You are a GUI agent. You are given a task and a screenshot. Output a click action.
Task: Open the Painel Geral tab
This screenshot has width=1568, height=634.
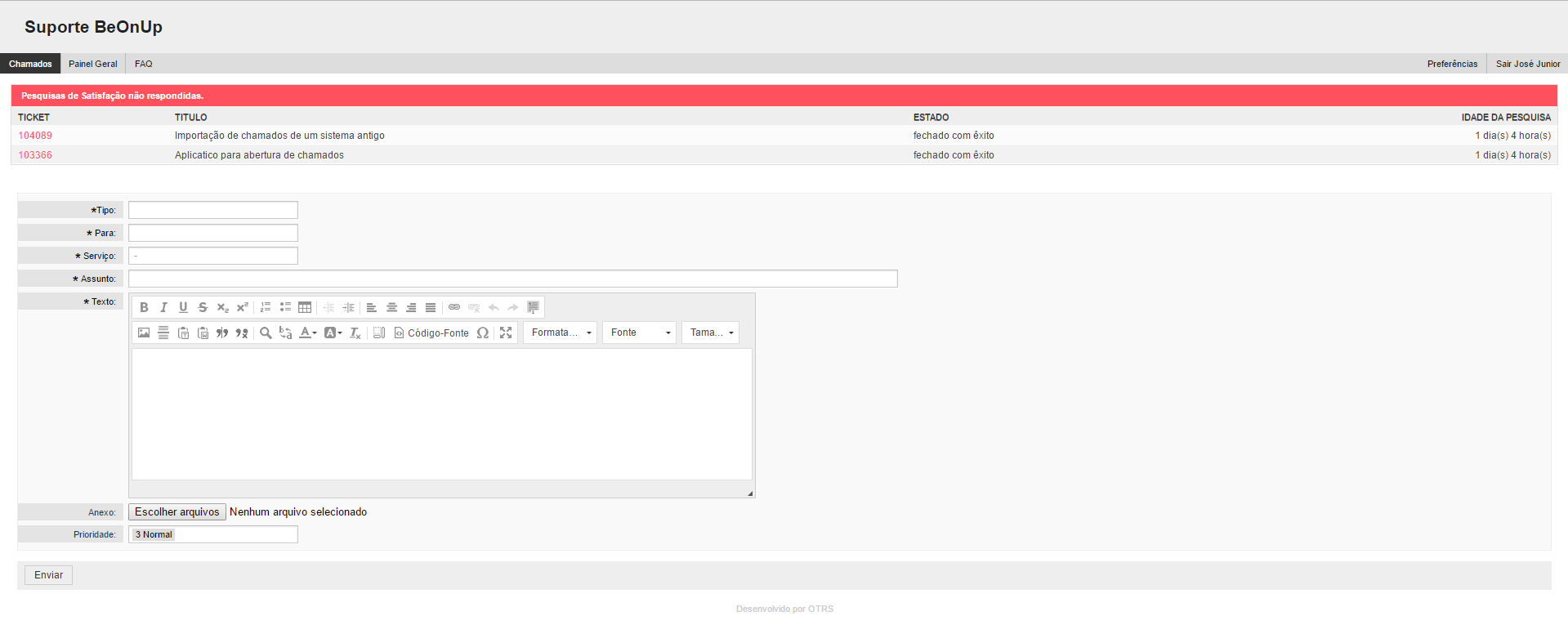(93, 64)
